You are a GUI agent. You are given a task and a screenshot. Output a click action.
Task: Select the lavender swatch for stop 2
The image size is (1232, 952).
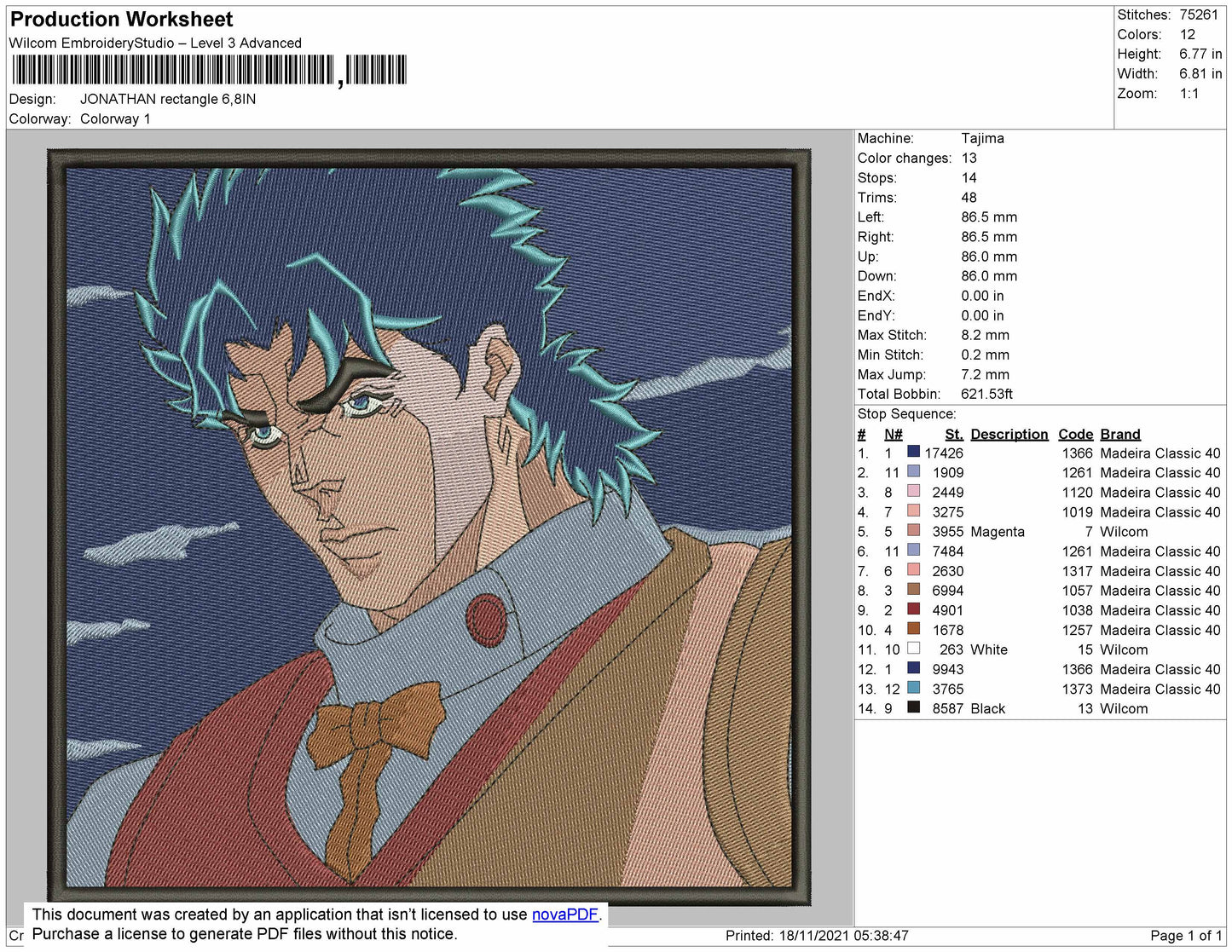[914, 471]
